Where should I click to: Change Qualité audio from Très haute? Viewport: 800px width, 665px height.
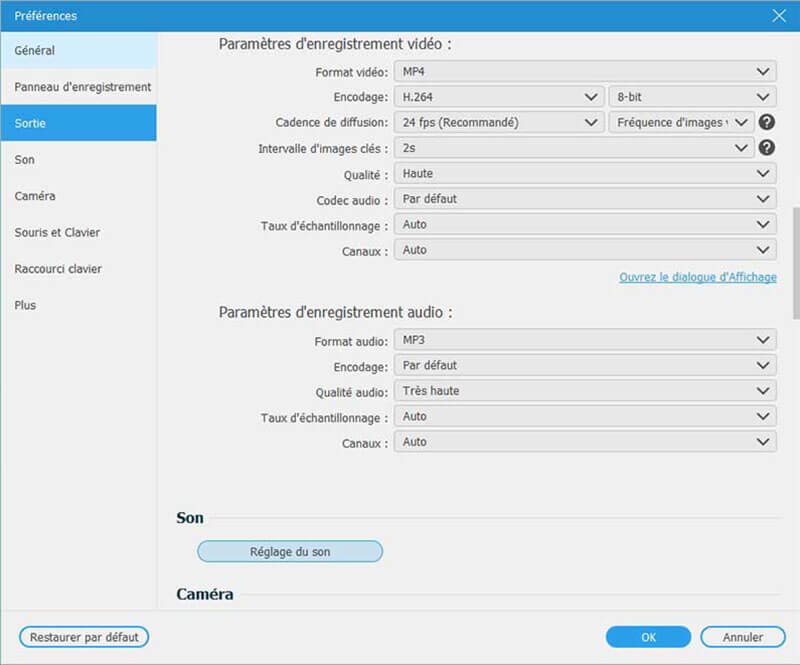click(584, 391)
